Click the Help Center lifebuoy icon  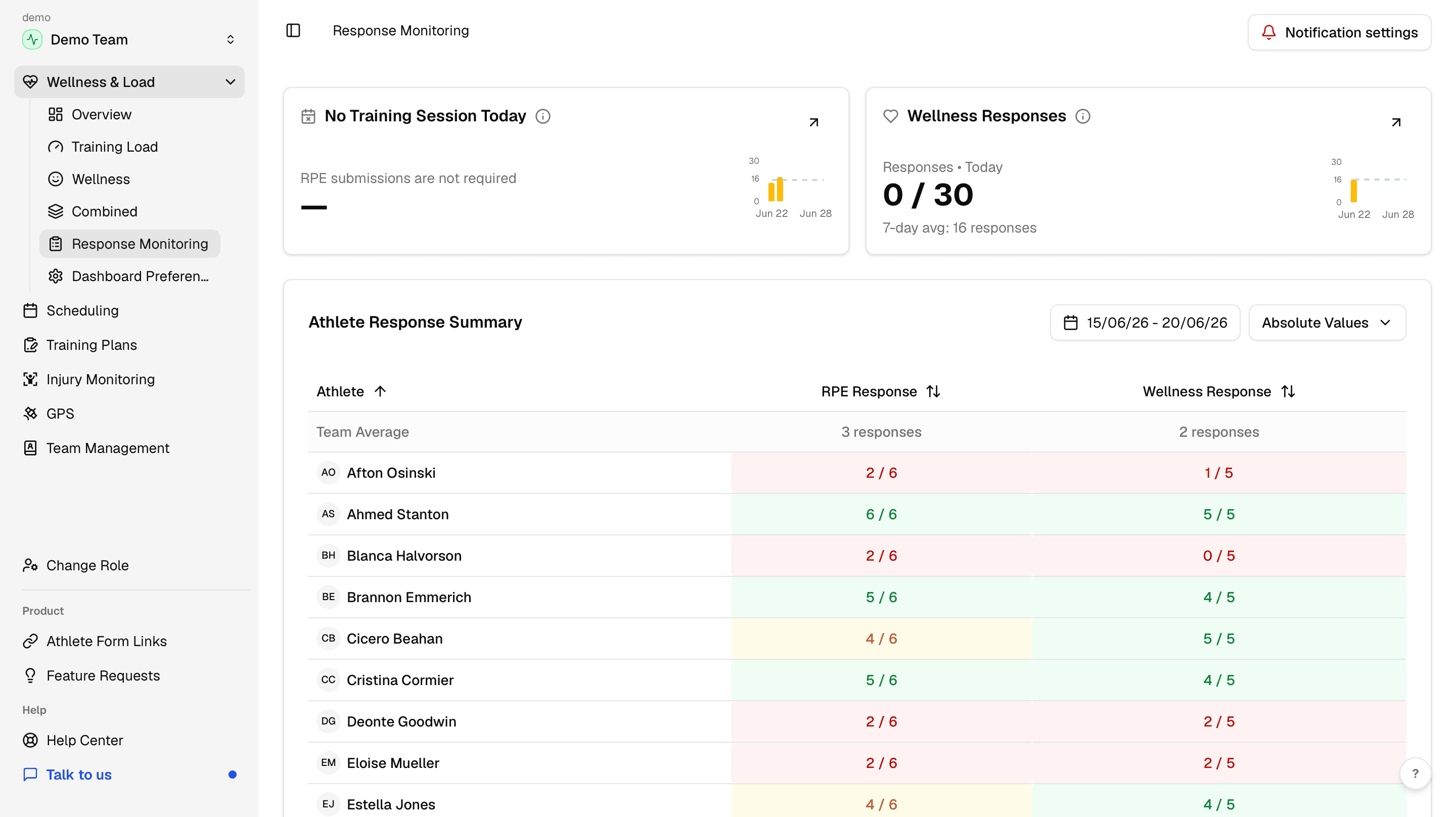(x=30, y=740)
